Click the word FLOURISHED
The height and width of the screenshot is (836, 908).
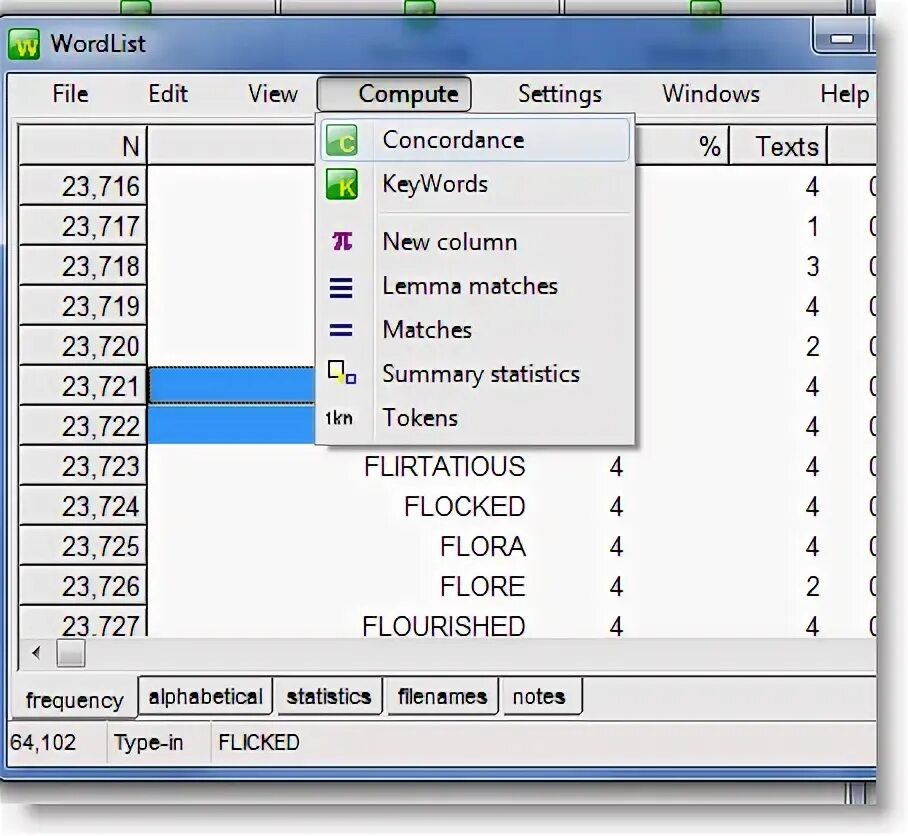[x=444, y=626]
